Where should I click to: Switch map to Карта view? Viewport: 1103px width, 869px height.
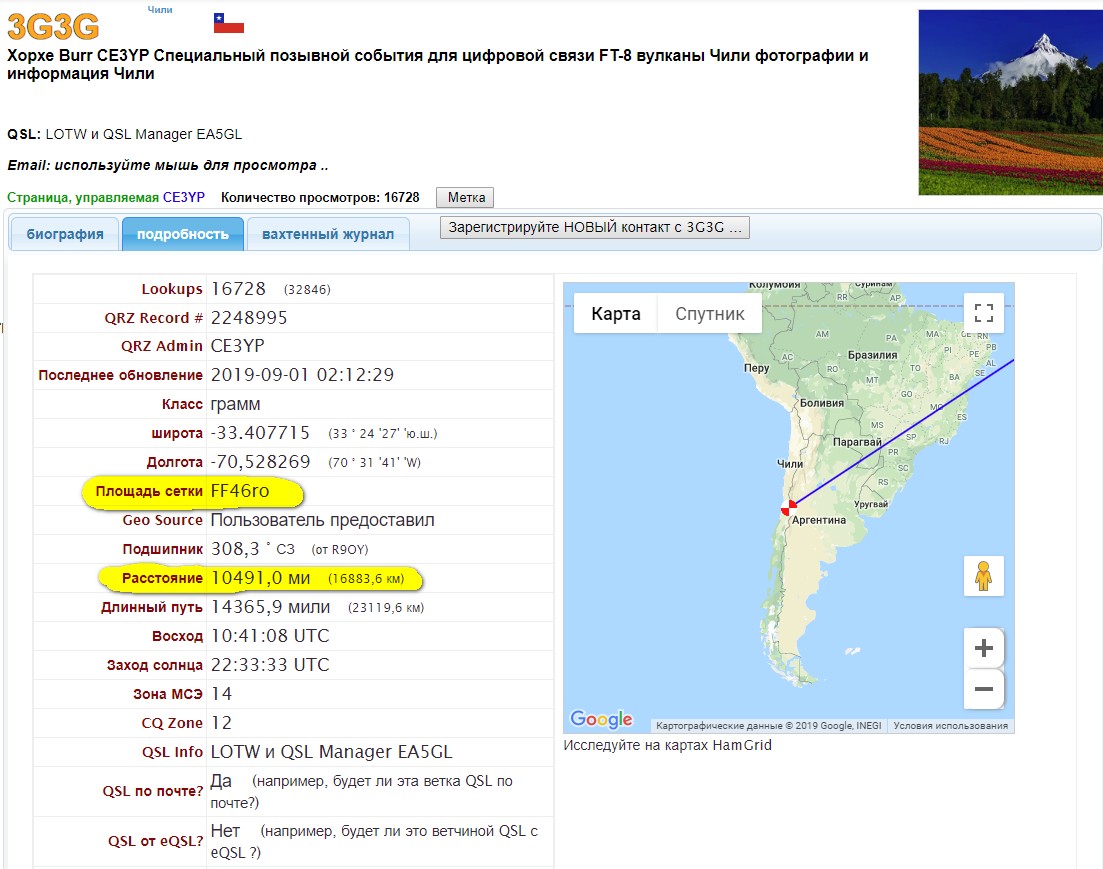coord(615,314)
